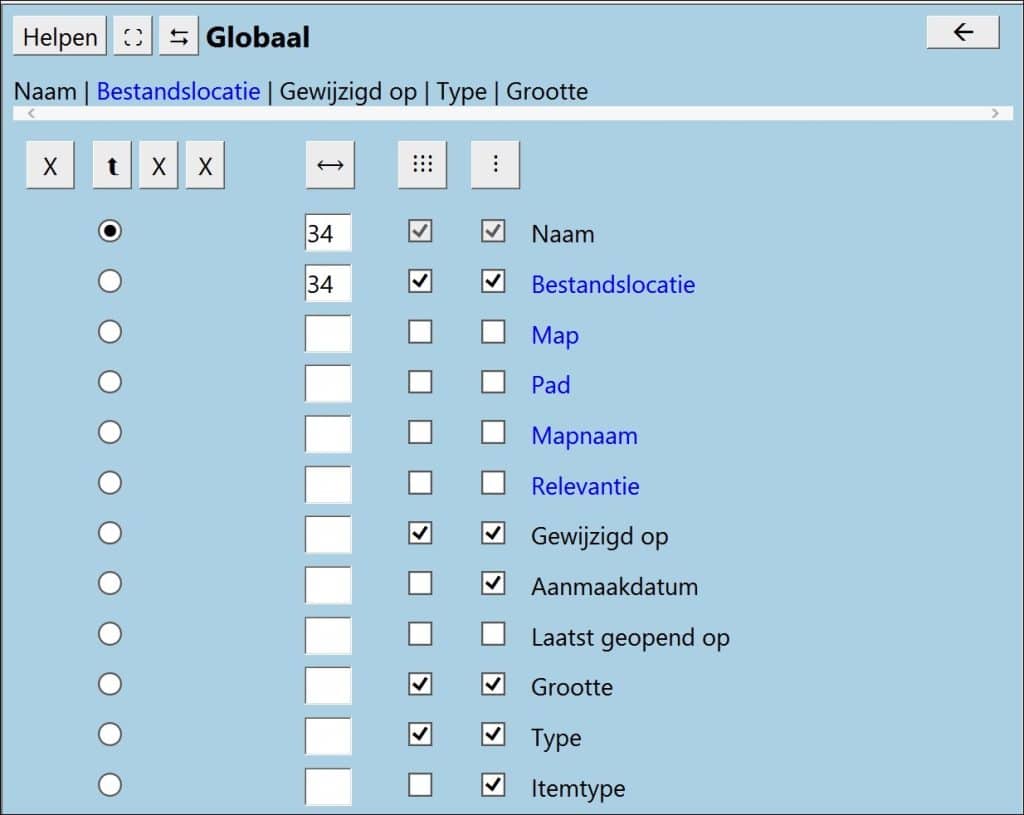The height and width of the screenshot is (815, 1024).
Task: Uncheck the checkbox next to Aanmaakdatum label
Action: coord(493,584)
